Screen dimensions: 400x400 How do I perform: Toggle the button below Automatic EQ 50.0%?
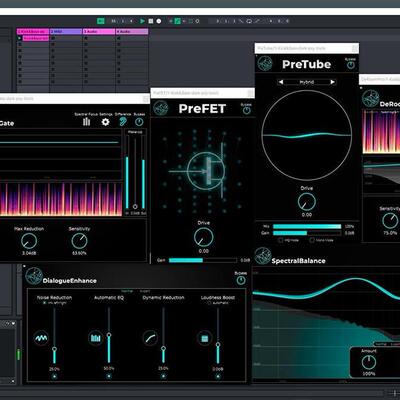(109, 376)
